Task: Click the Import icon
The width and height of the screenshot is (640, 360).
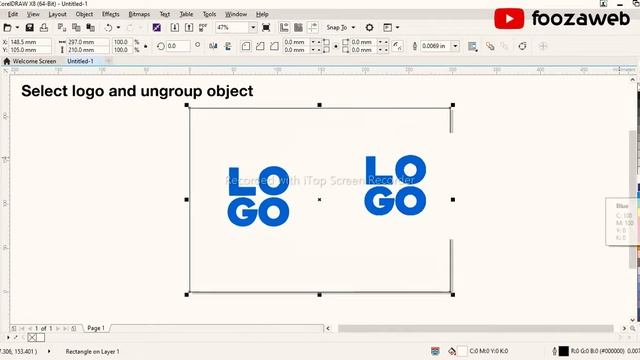Action: click(x=175, y=28)
